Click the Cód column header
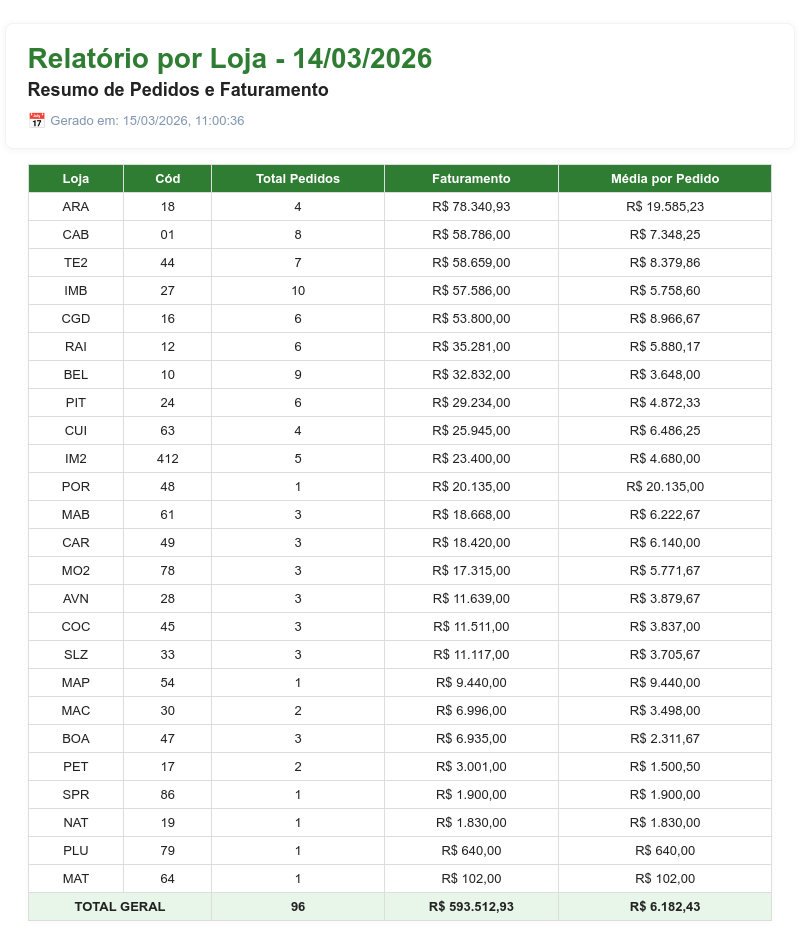800x939 pixels. pyautogui.click(x=168, y=178)
